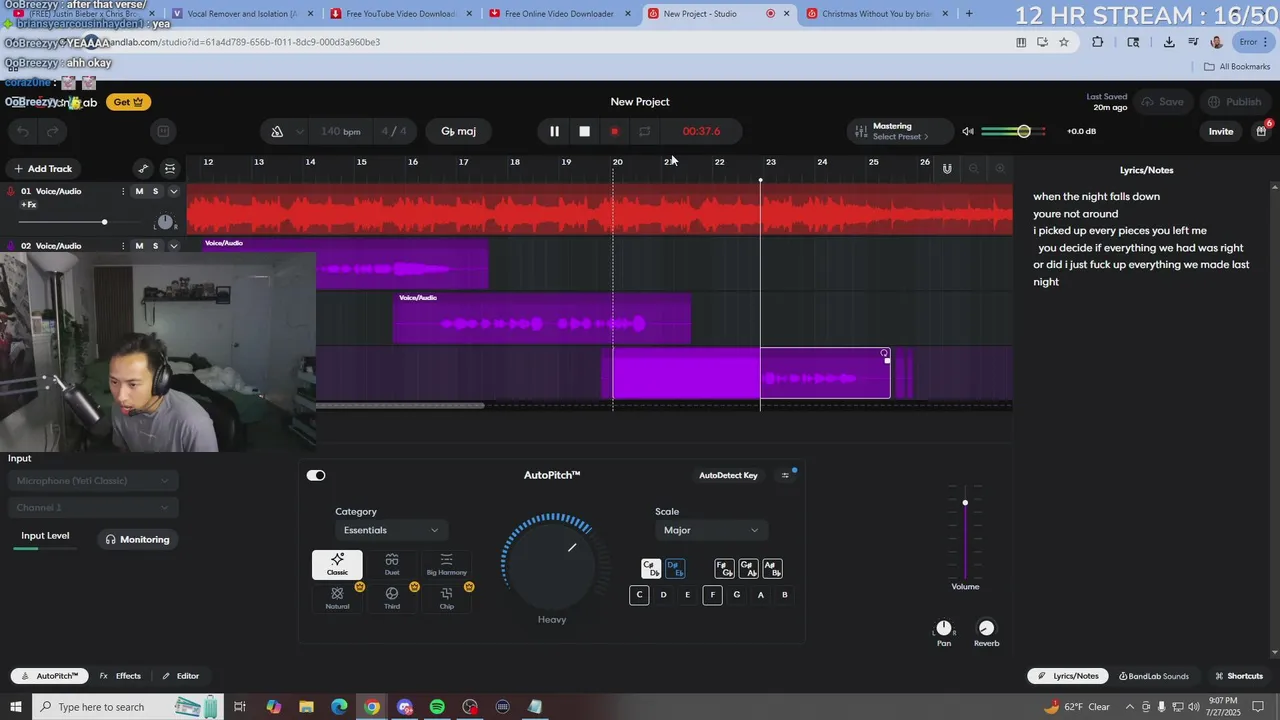This screenshot has height=720, width=1280.
Task: Zoom out the timeline magnifier
Action: 973,169
